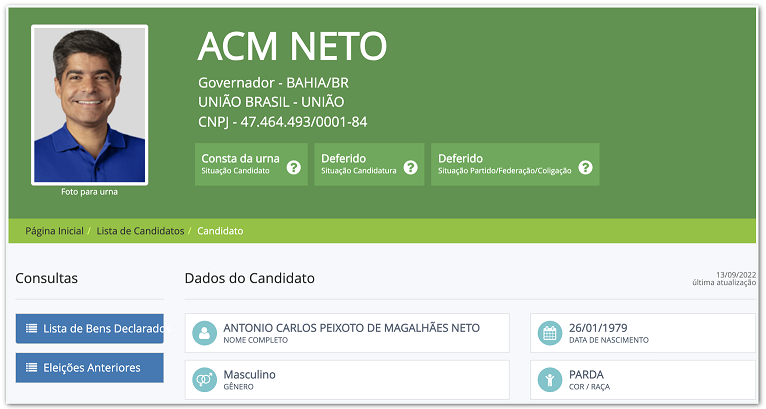Go to Página Inicial breadcrumb
766x409 pixels.
(x=54, y=231)
